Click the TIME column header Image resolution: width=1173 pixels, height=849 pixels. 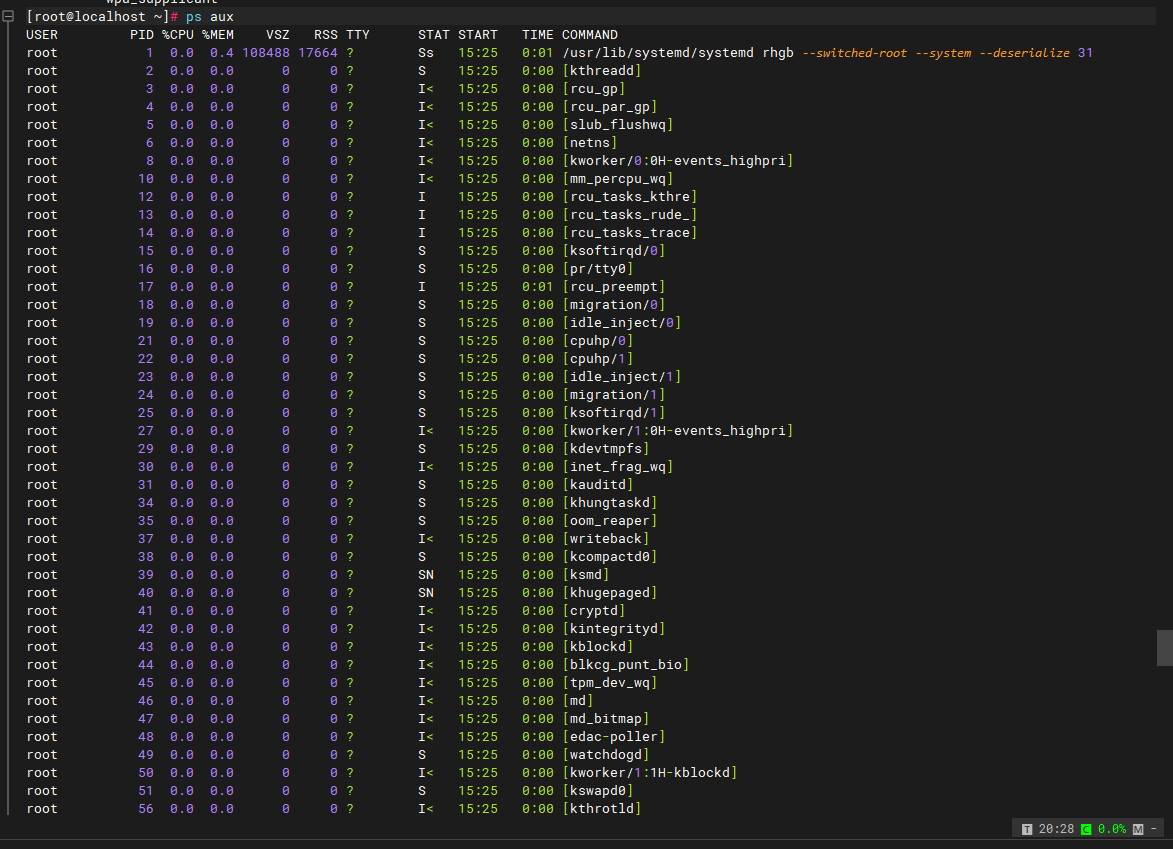coord(538,35)
